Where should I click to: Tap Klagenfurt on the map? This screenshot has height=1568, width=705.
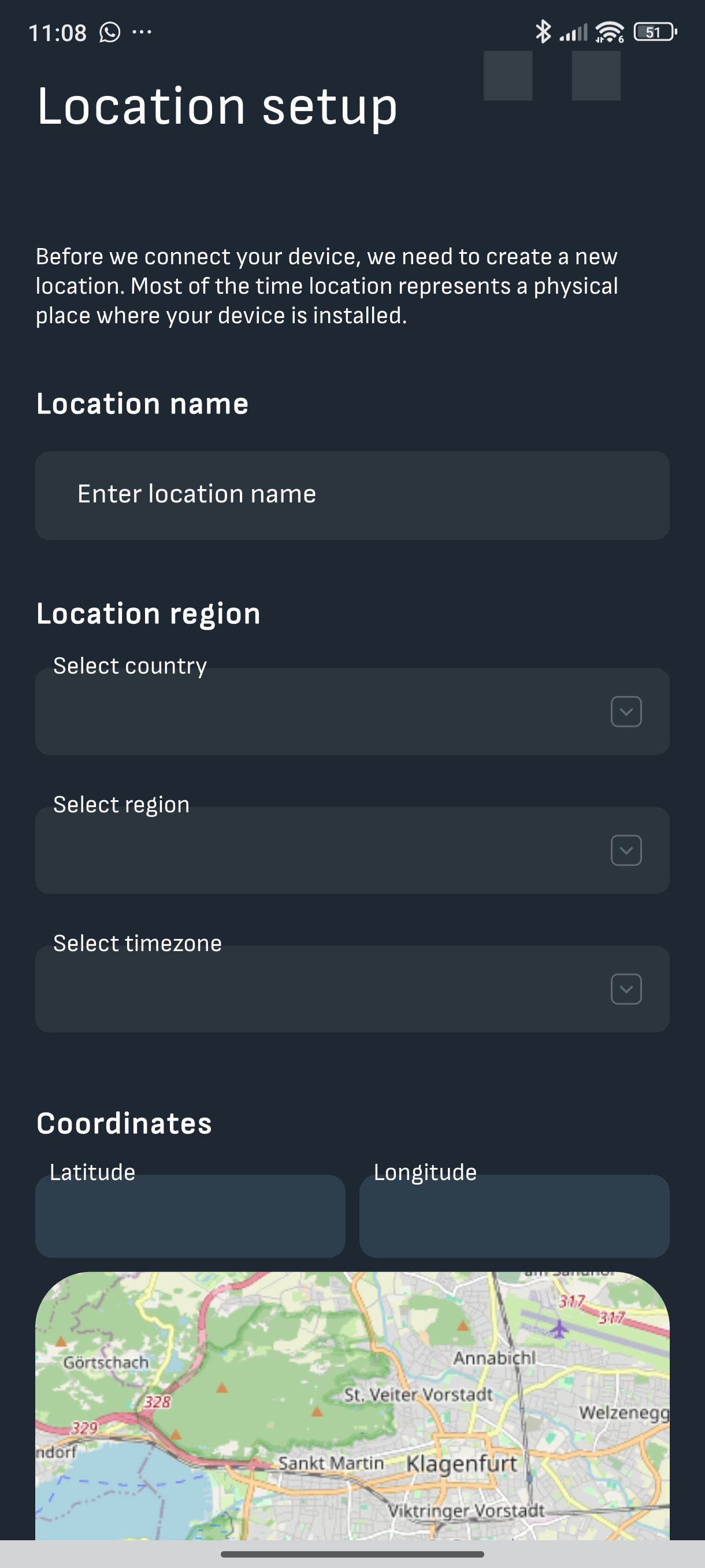462,1463
